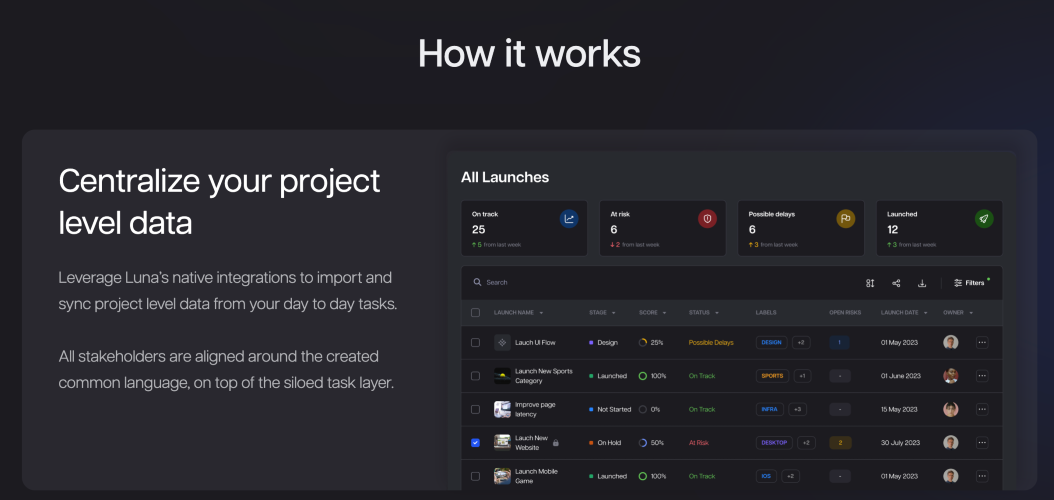
Task: Uncheck the Lauch New Website checkbox
Action: [475, 442]
